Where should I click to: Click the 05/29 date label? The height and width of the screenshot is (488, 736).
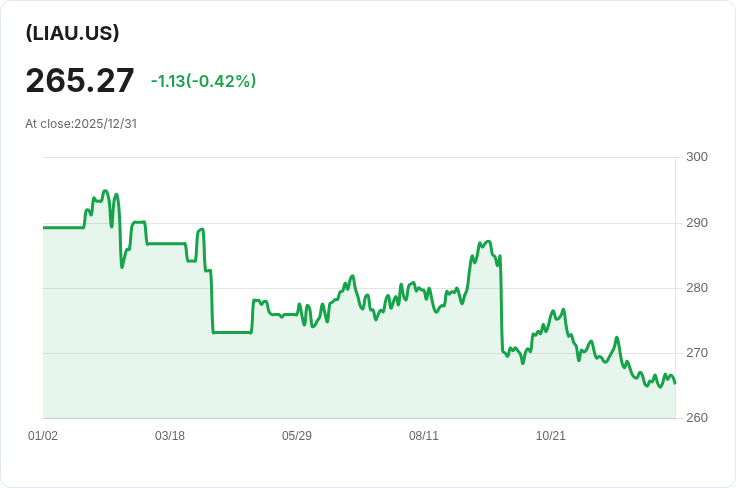(297, 436)
